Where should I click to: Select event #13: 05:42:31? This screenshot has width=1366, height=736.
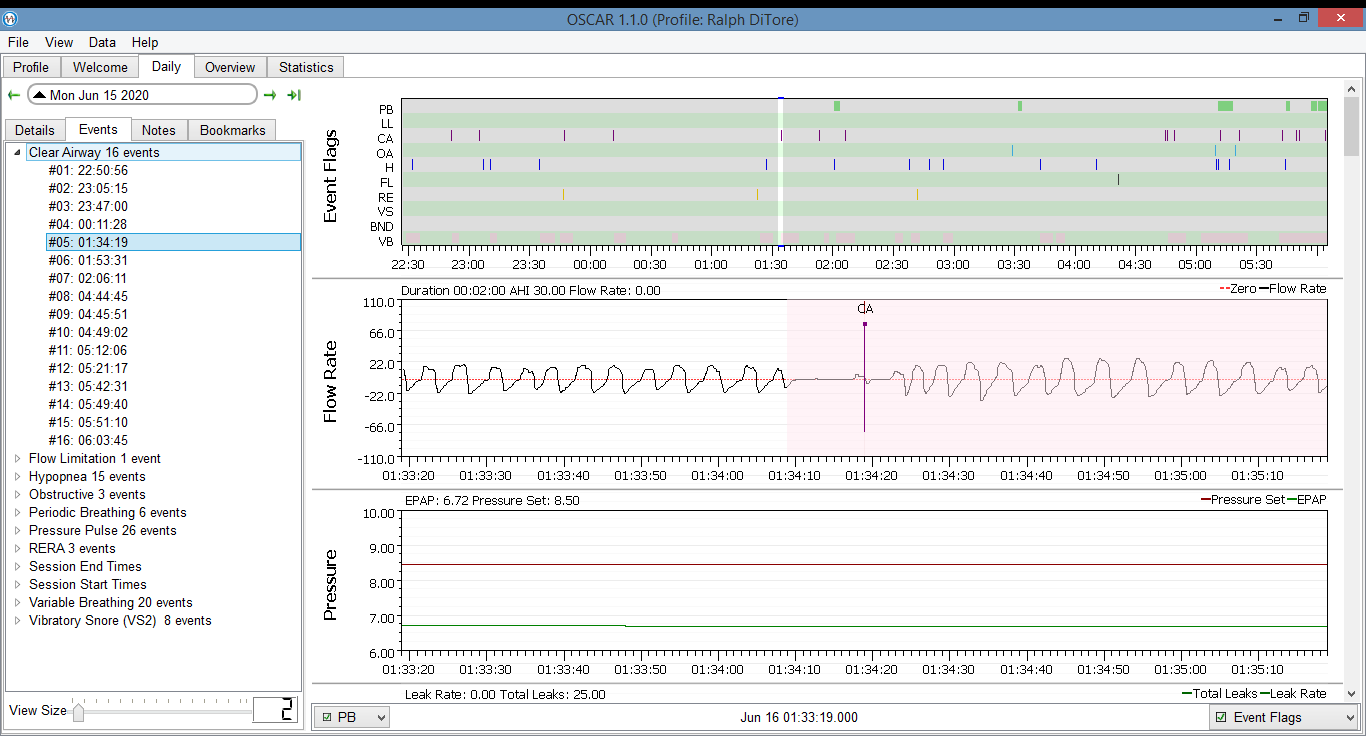[88, 387]
